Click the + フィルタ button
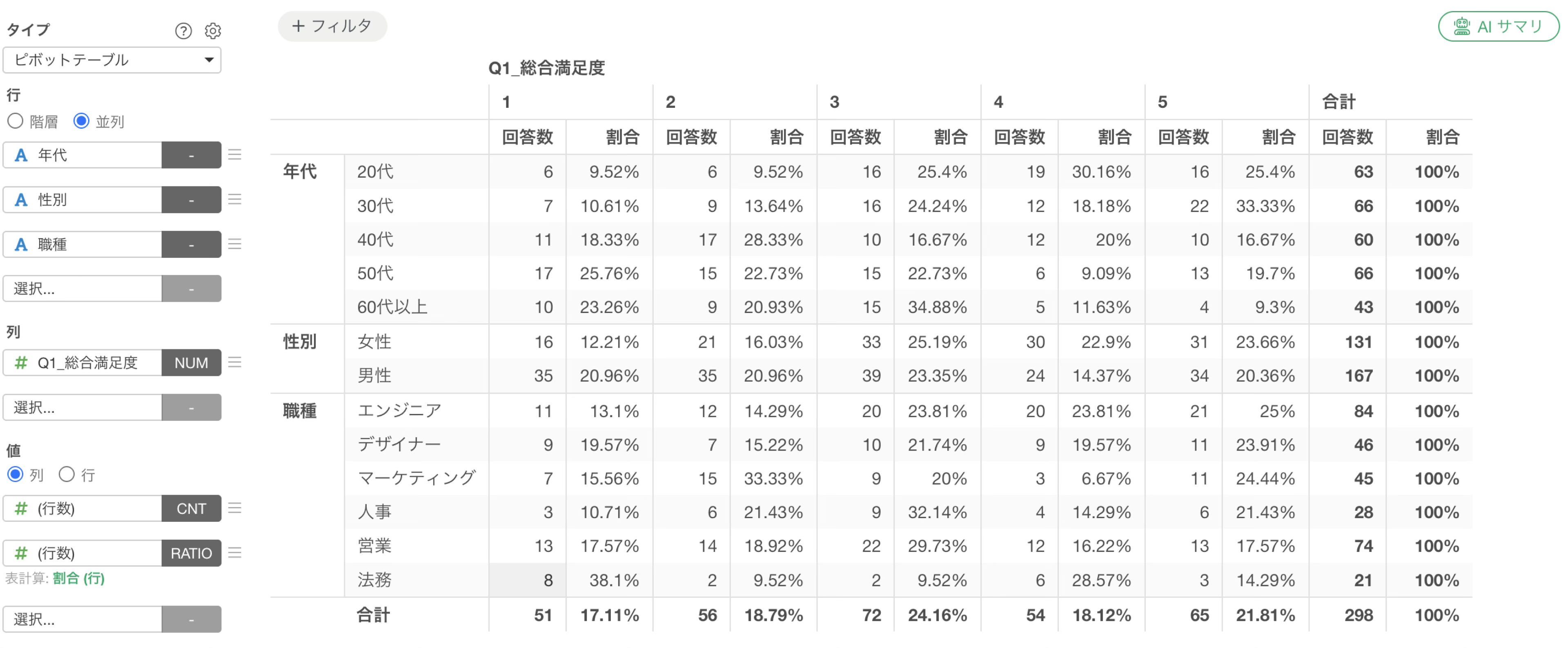Viewport: 1568px width, 648px height. pos(332,26)
